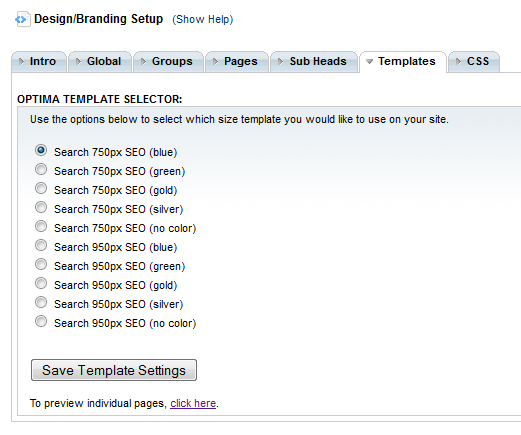Image resolution: width=521 pixels, height=435 pixels.
Task: Click the arrow icon on Intro tab
Action: point(22,61)
